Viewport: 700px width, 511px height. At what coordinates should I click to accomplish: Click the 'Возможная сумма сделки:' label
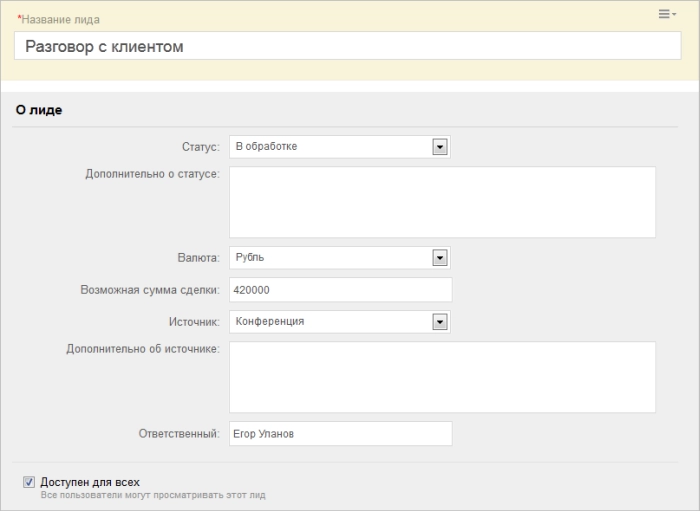150,290
